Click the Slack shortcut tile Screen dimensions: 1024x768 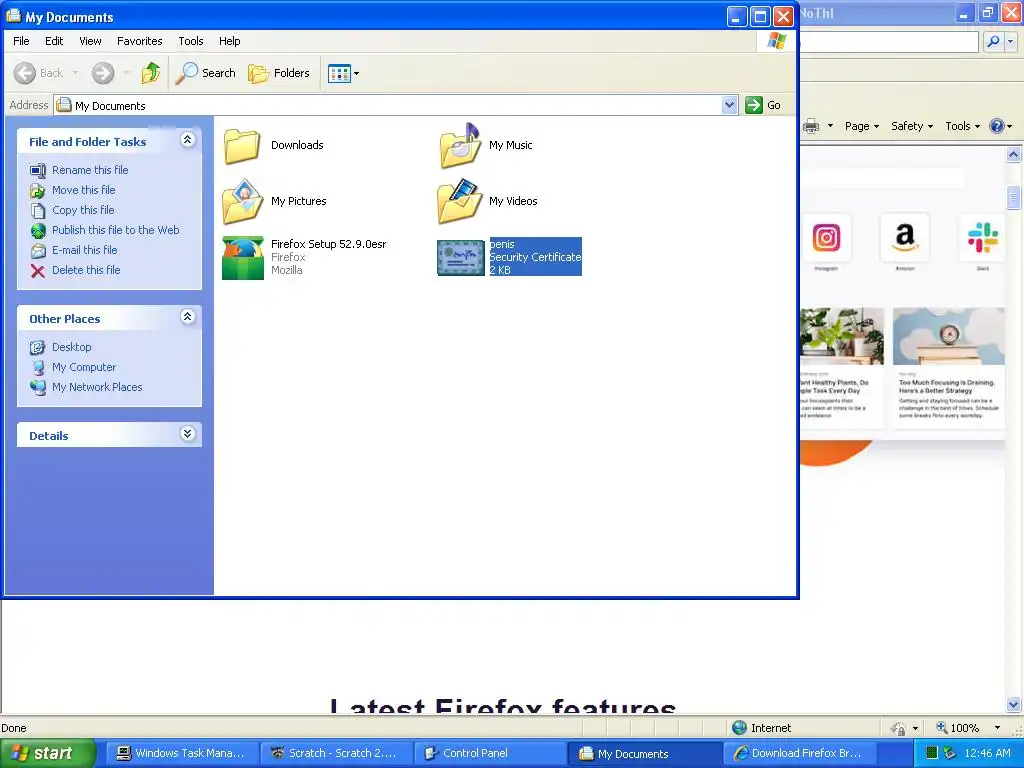tap(983, 238)
